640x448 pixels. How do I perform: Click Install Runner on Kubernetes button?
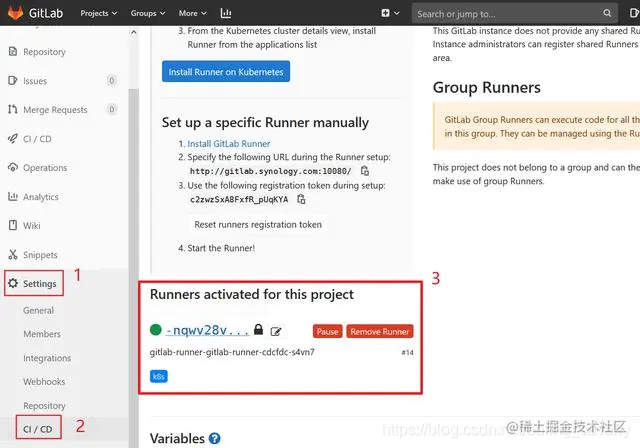point(226,72)
